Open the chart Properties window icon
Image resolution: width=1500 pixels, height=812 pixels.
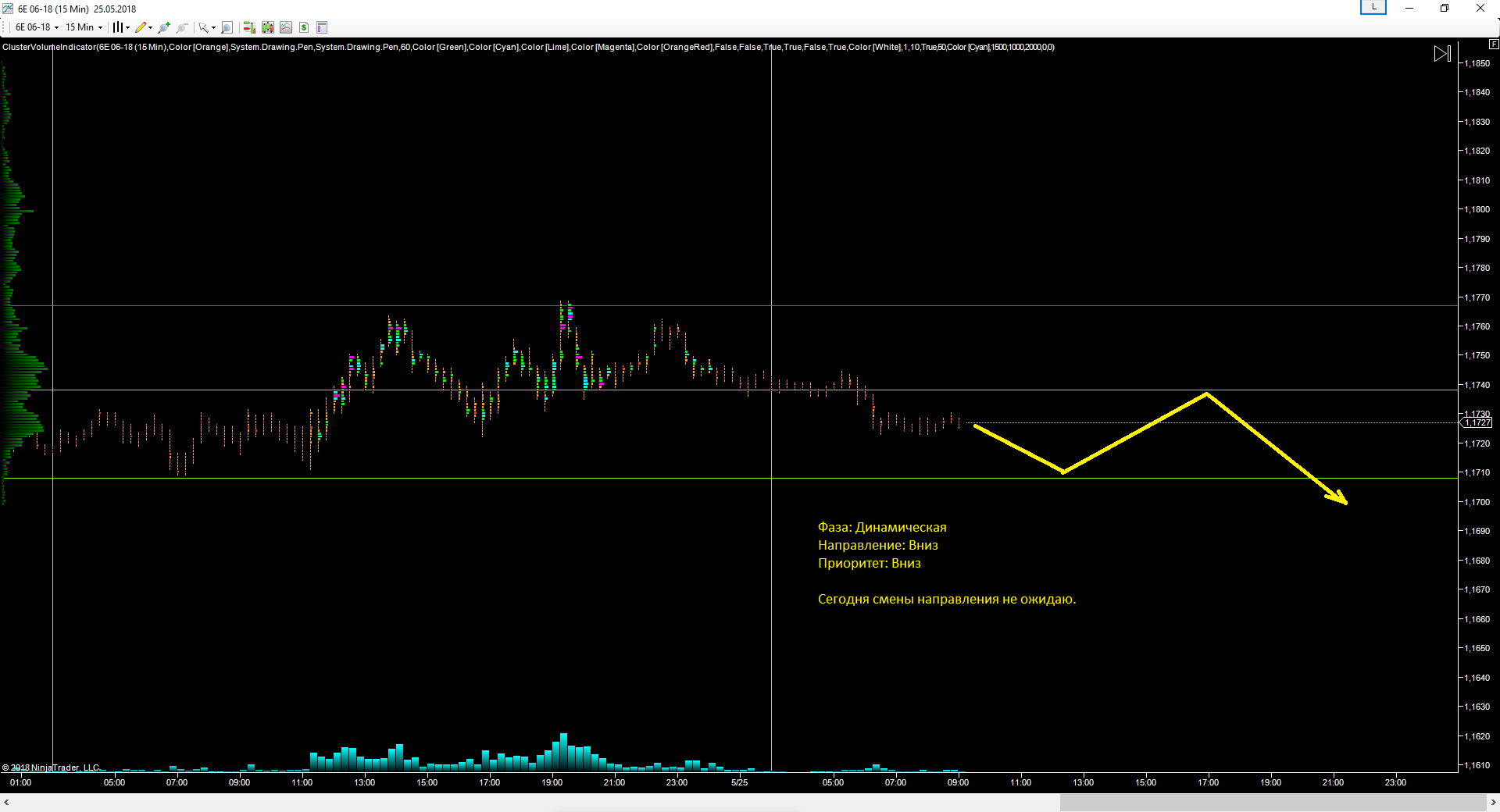click(x=322, y=27)
